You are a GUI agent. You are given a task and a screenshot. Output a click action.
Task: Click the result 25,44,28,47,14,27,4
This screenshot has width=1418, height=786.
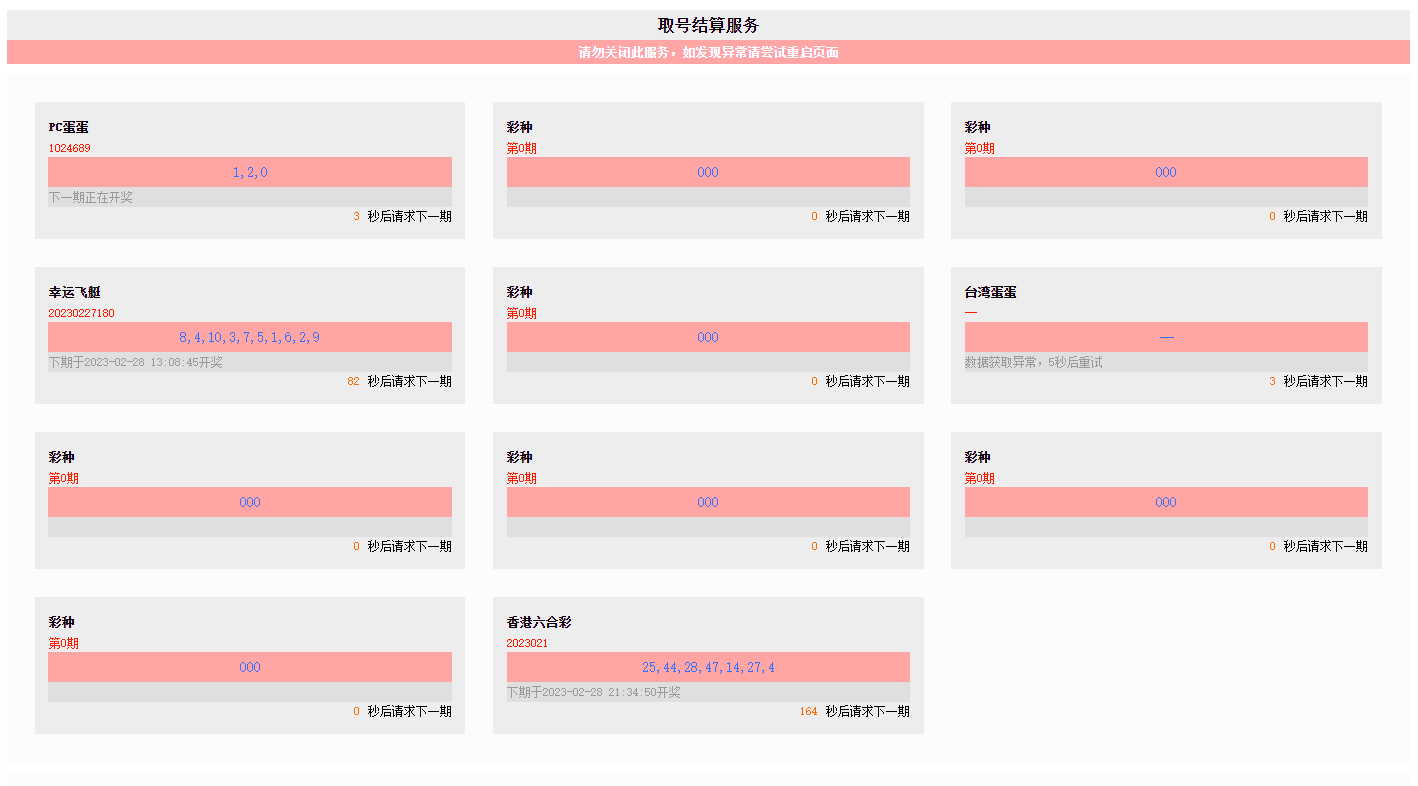[708, 667]
